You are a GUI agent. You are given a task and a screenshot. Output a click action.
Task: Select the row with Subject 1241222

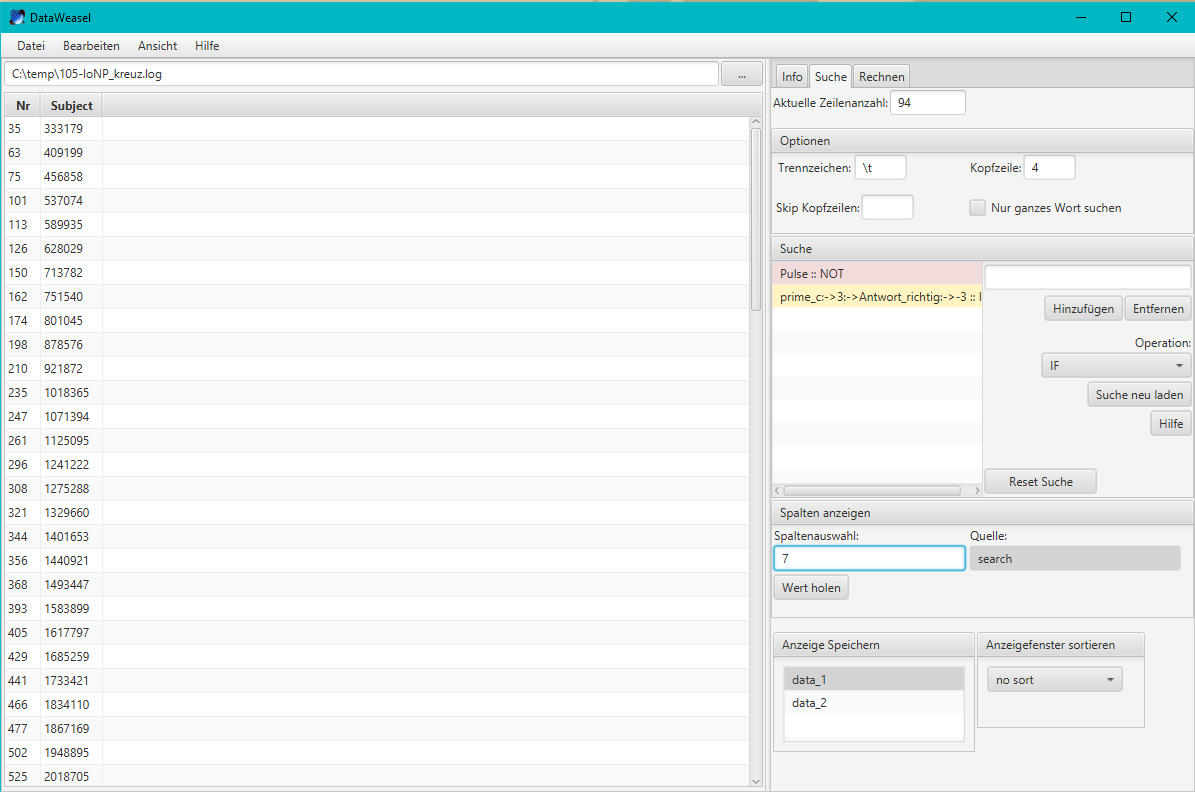(x=377, y=464)
